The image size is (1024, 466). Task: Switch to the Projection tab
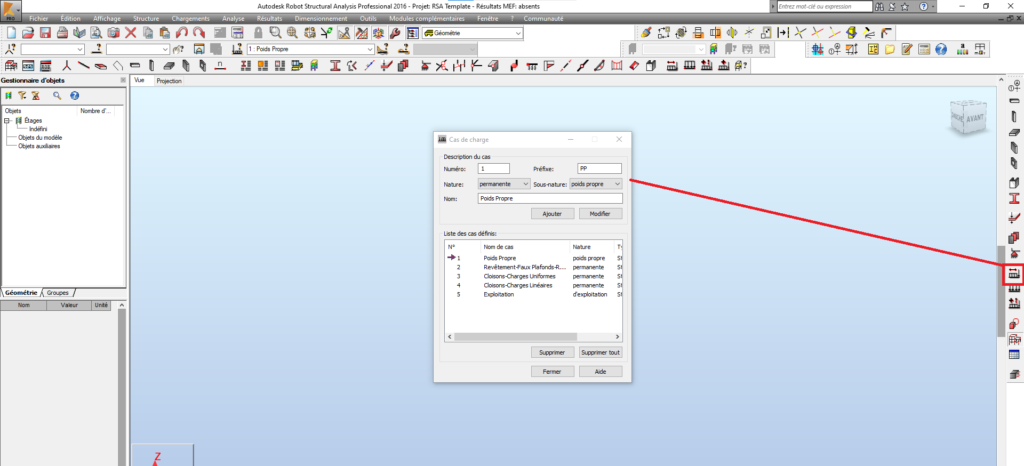(169, 80)
